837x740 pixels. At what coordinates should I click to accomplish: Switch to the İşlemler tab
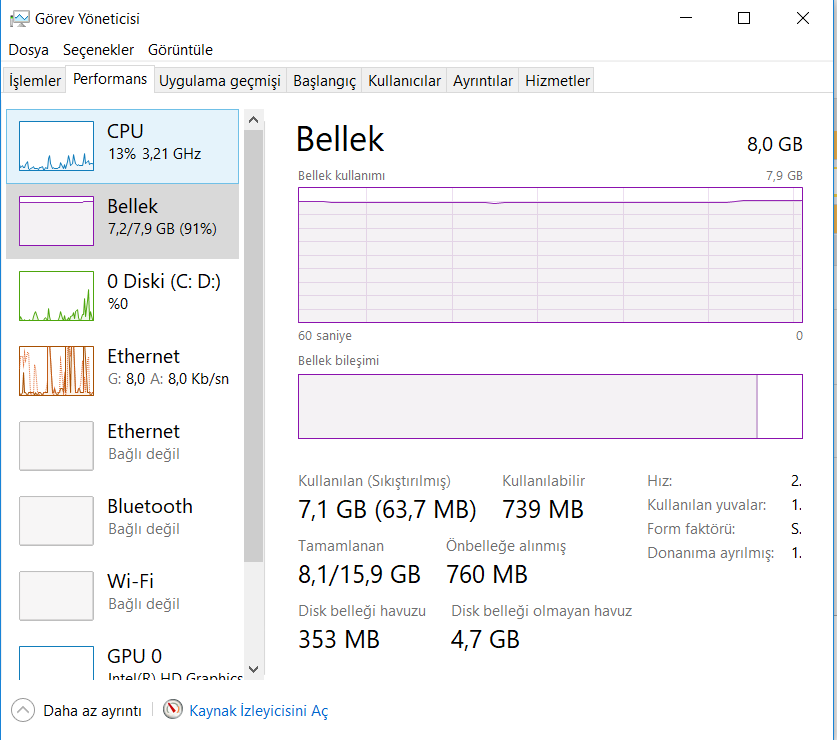click(x=34, y=81)
